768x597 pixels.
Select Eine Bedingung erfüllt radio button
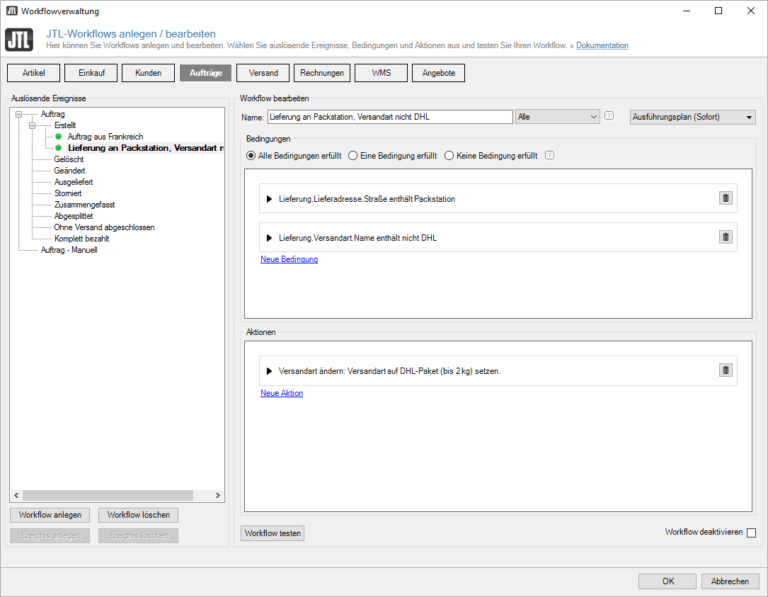[x=353, y=156]
